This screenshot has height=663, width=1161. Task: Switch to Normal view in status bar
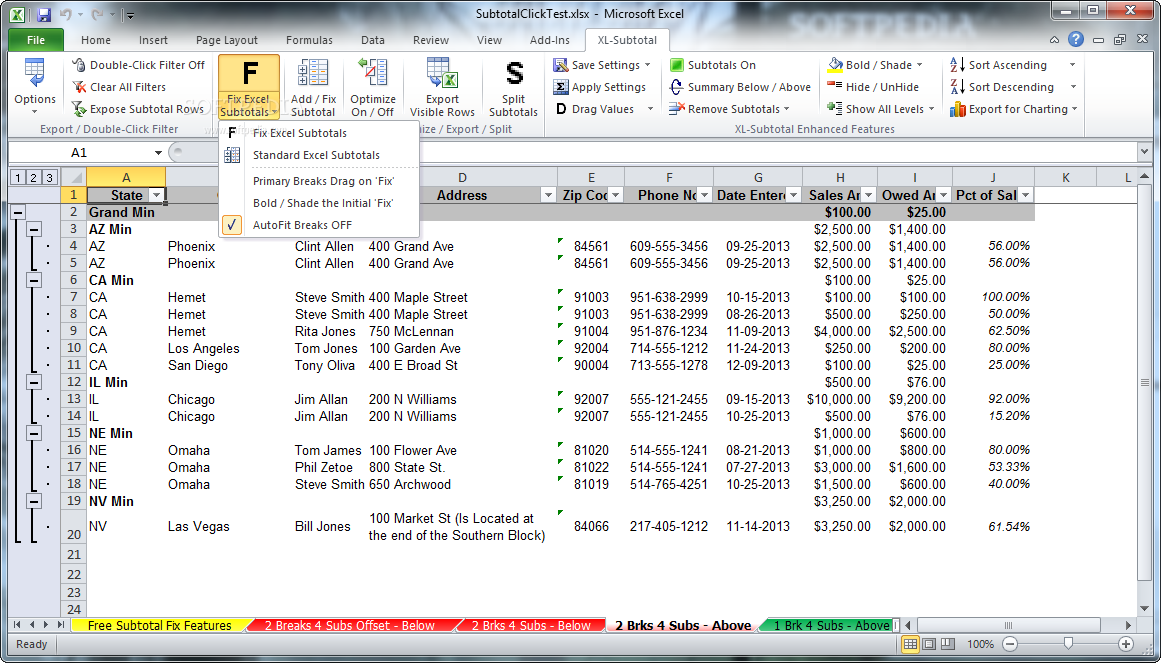pyautogui.click(x=910, y=644)
